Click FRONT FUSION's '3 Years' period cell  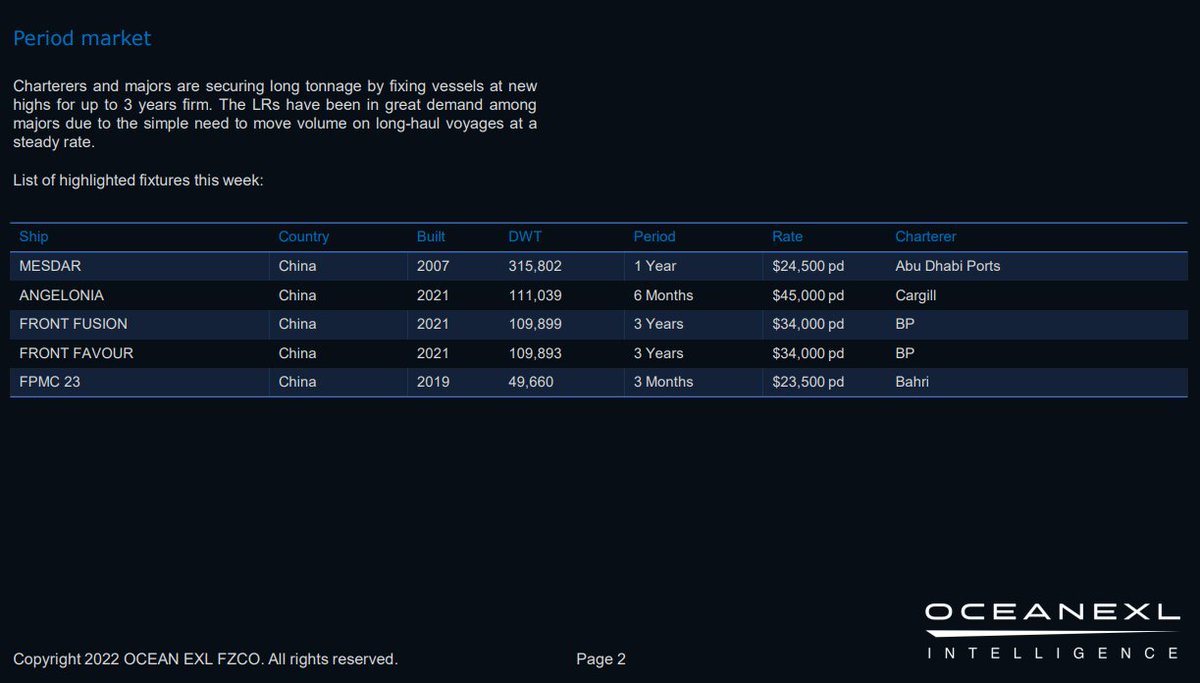[x=658, y=324]
